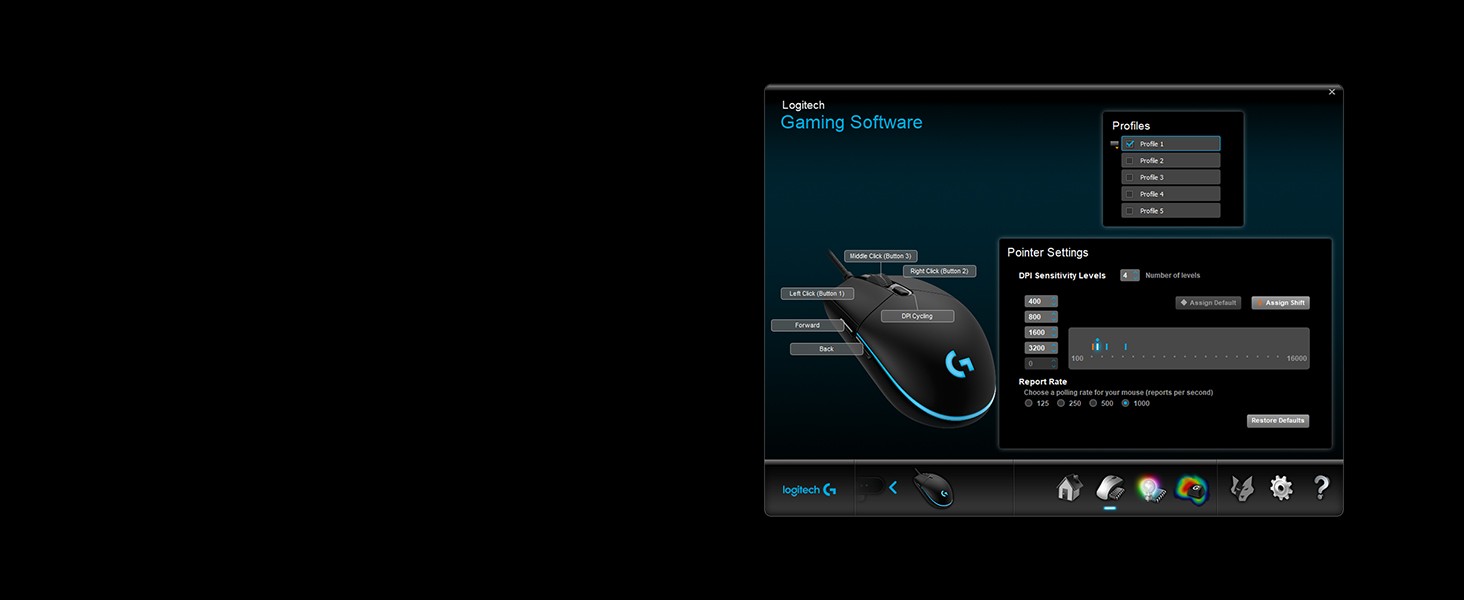Click the 1600 DPI level stepper field
Screen dimensions: 1464x600
tap(1040, 332)
